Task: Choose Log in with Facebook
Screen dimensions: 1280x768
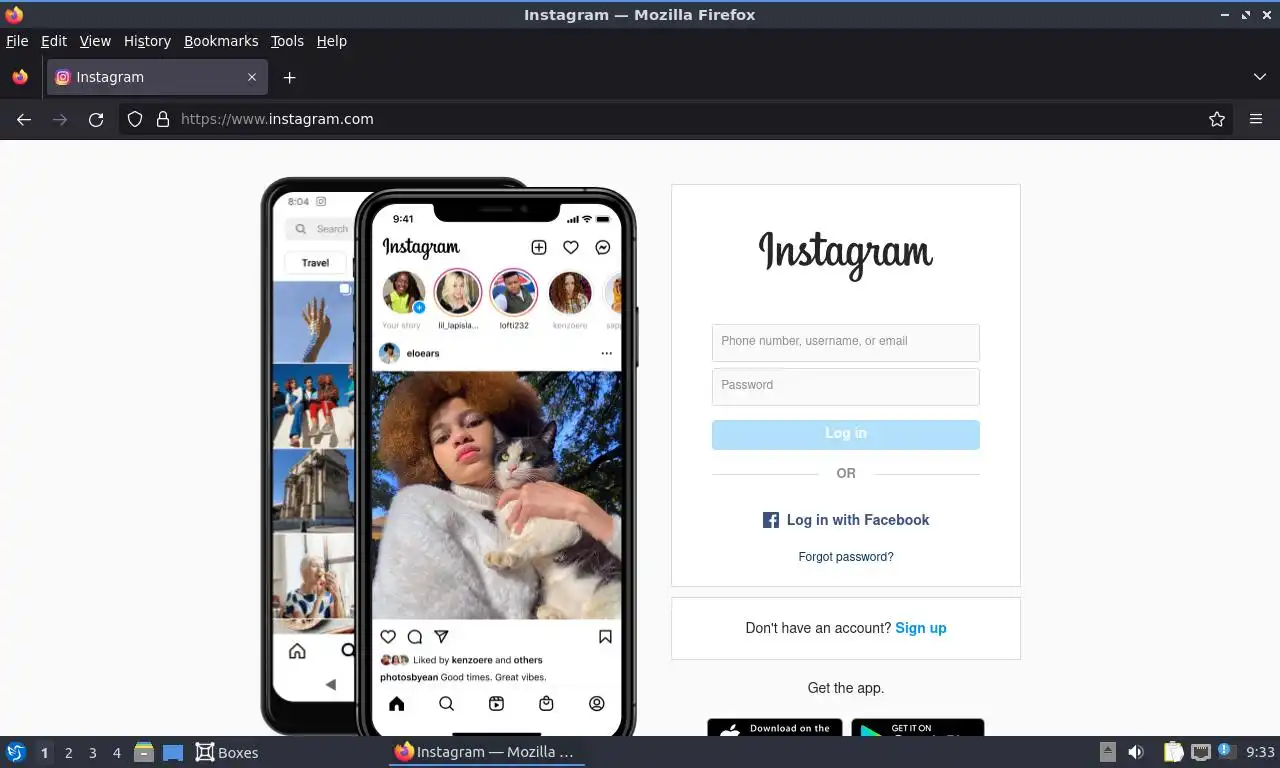Action: [846, 520]
